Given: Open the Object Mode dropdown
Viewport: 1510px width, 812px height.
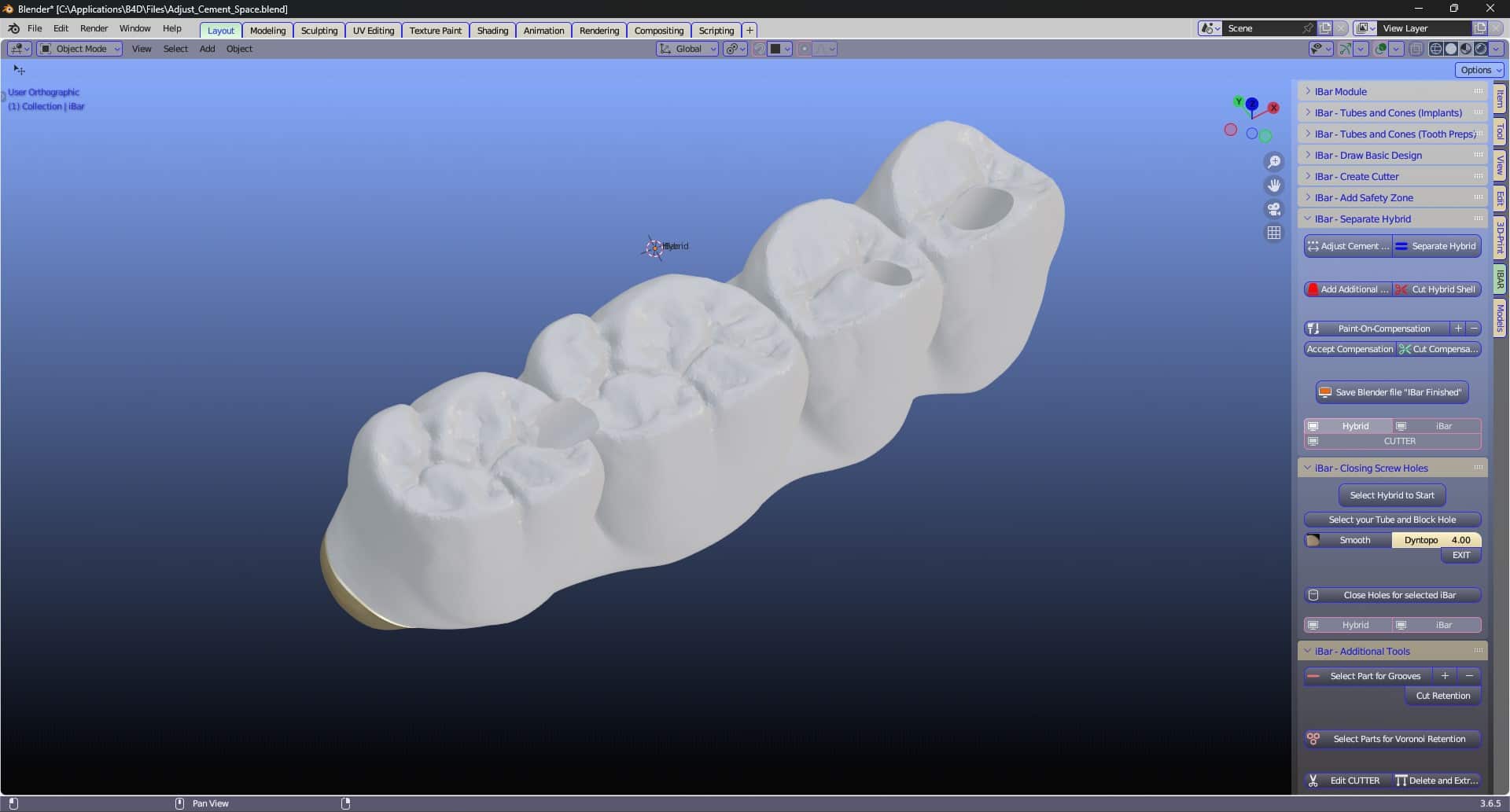Looking at the screenshot, I should tap(79, 49).
